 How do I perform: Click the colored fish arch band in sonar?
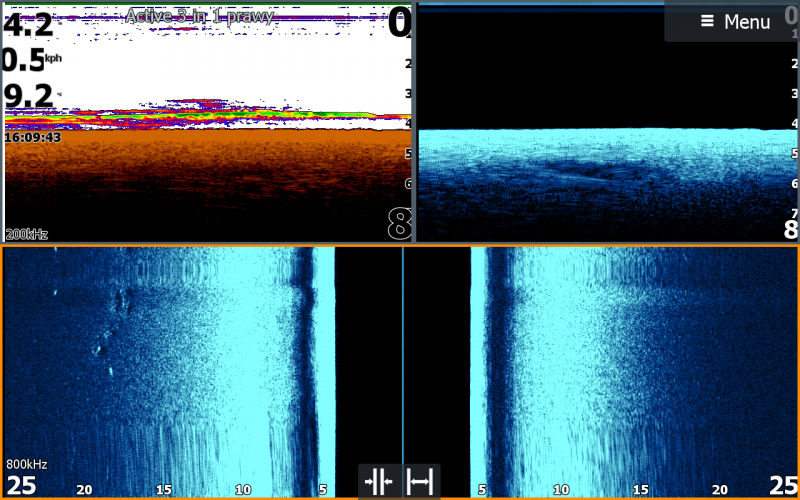200,115
